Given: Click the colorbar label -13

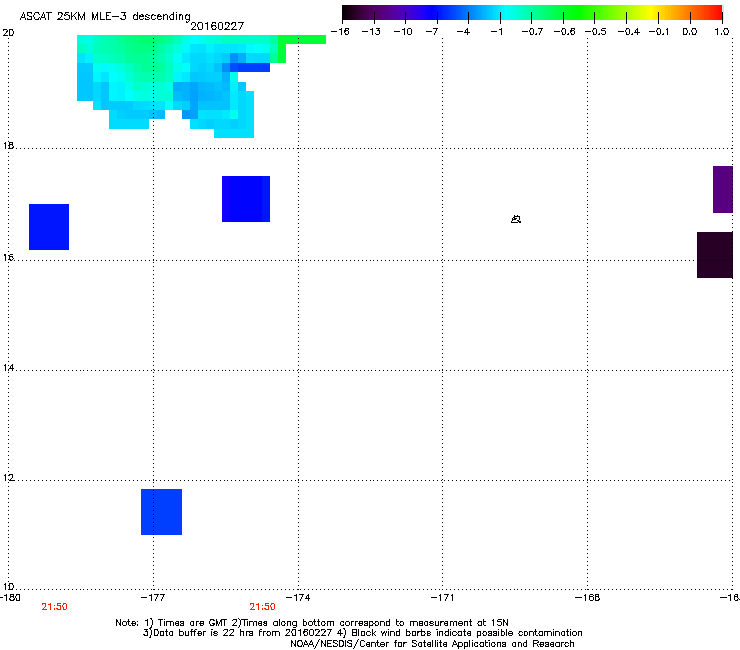Looking at the screenshot, I should point(371,32).
